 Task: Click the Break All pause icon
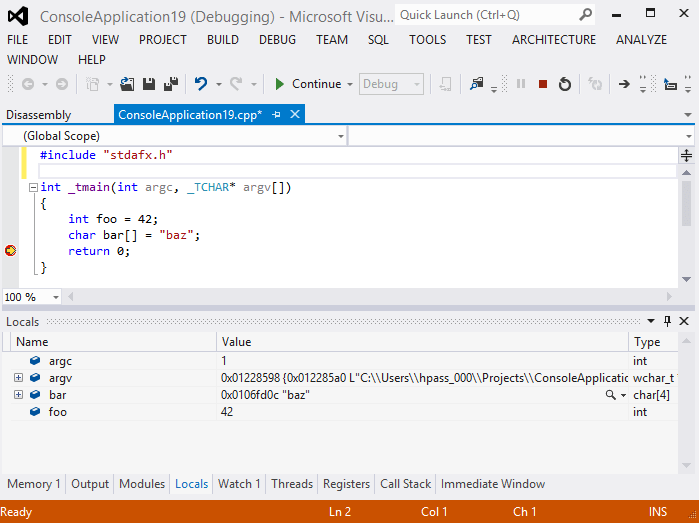tap(521, 84)
